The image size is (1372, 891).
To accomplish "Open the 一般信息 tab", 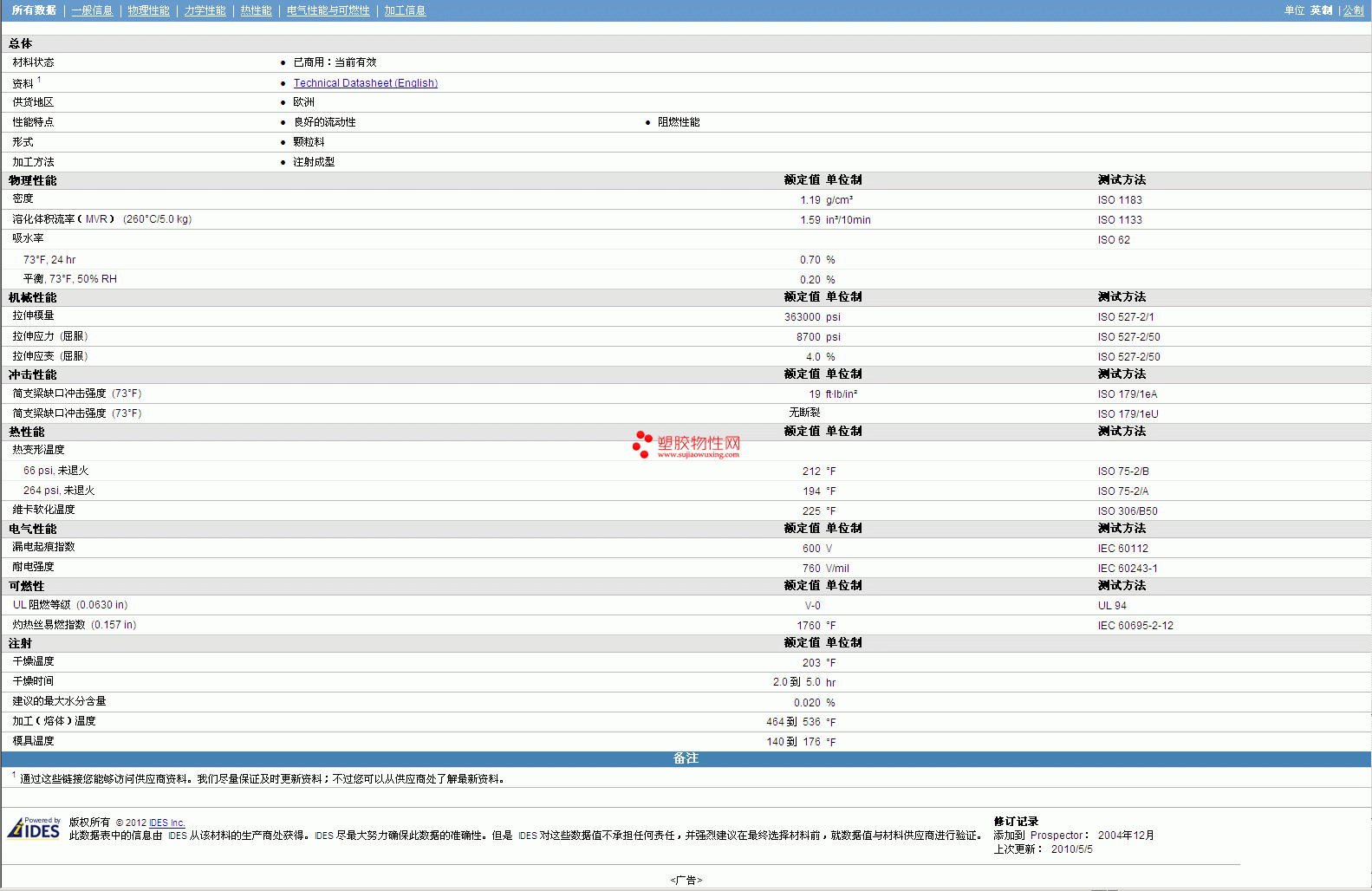I will point(92,10).
